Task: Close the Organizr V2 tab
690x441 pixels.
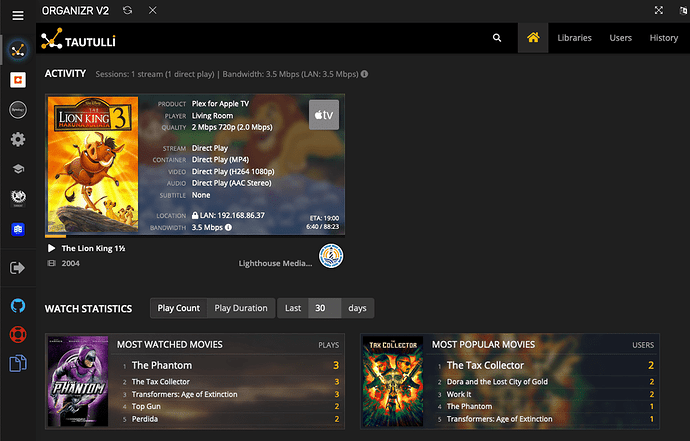Action: point(153,10)
